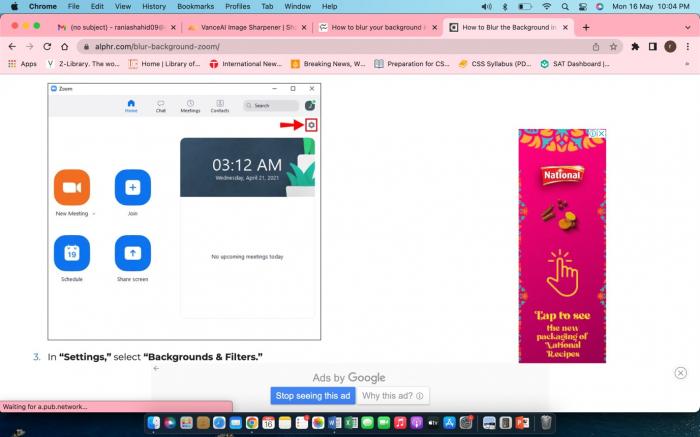Open International News bookmark
This screenshot has width=700, height=437.
point(246,64)
